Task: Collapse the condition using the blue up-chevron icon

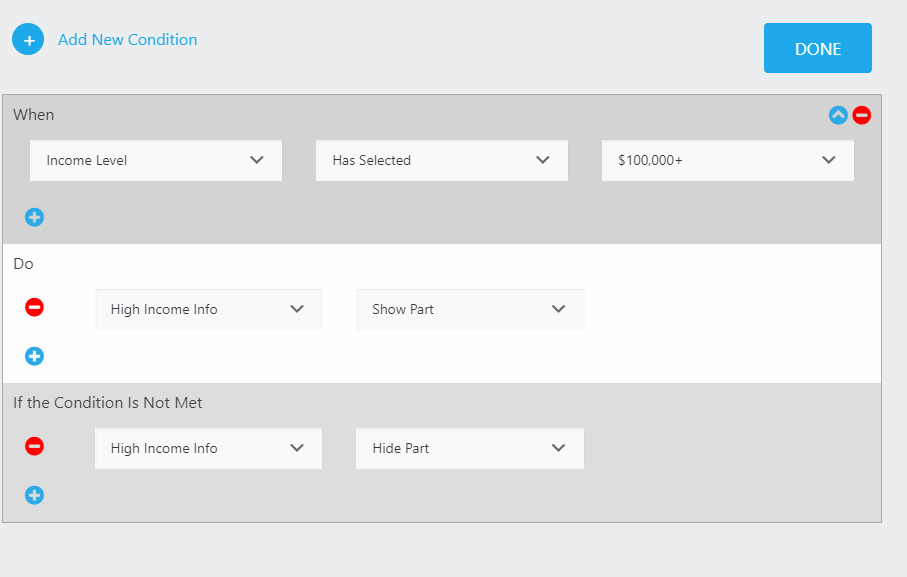Action: click(x=838, y=115)
